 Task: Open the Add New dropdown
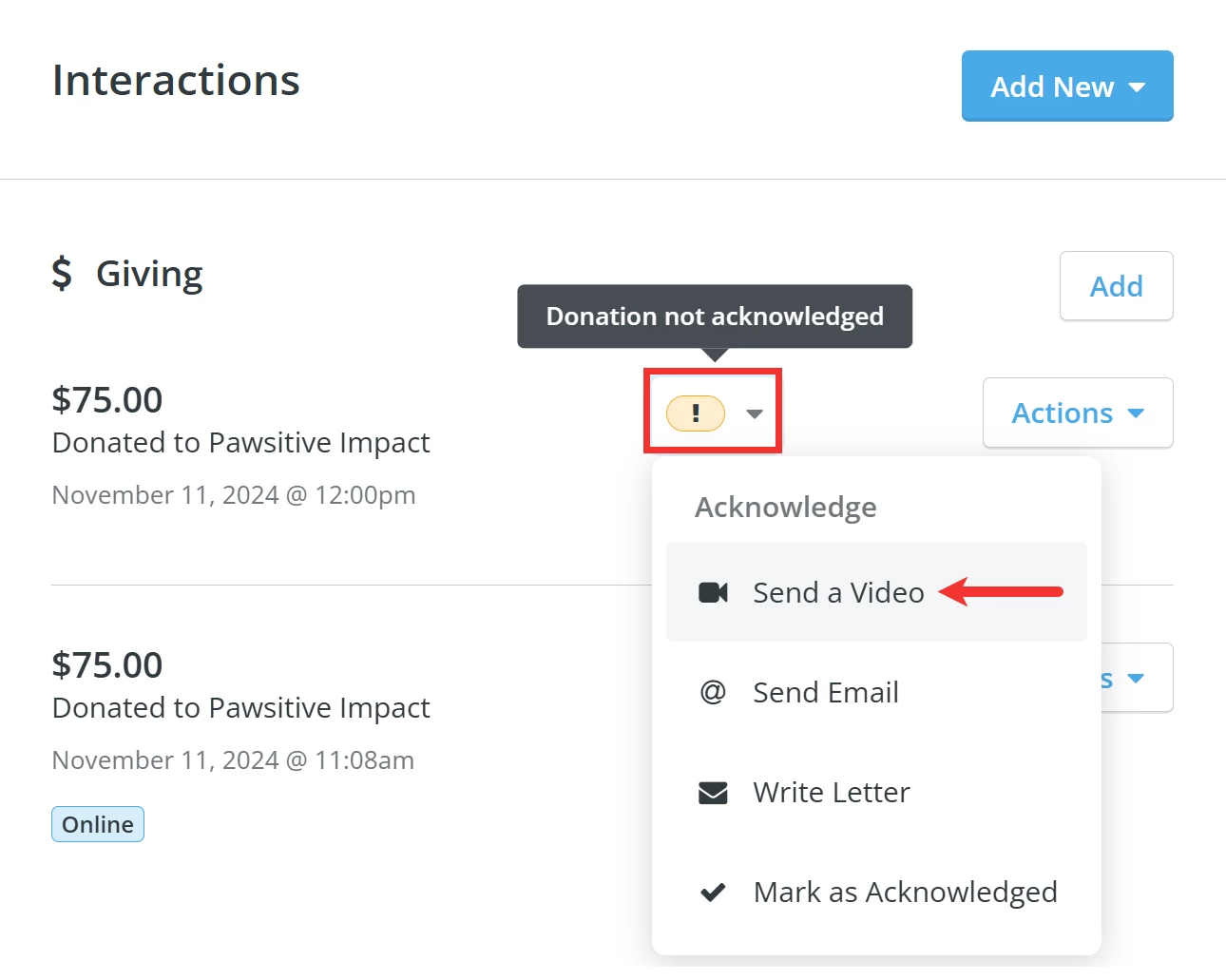[1066, 86]
